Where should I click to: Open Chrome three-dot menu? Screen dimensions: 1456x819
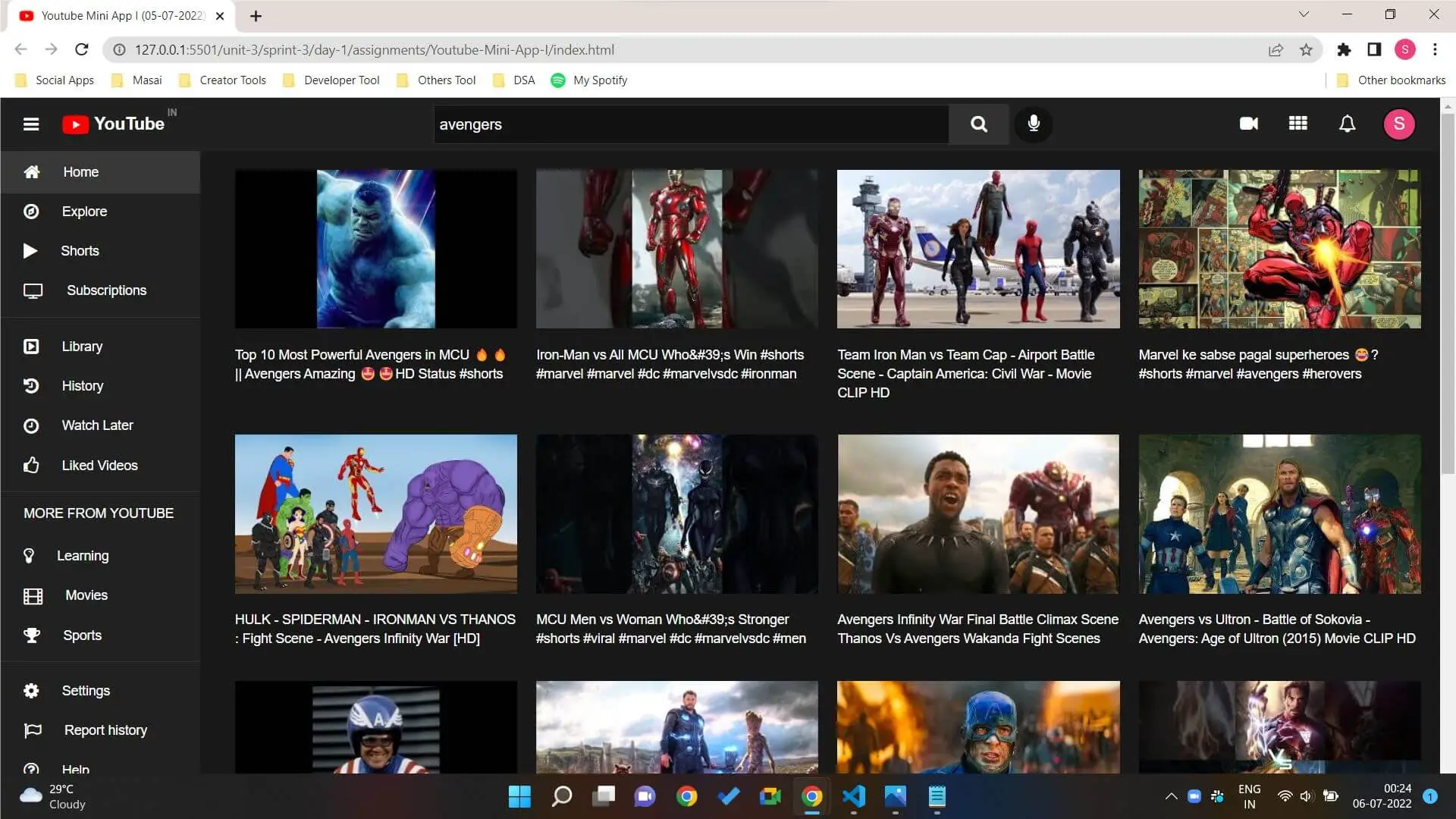coord(1435,50)
